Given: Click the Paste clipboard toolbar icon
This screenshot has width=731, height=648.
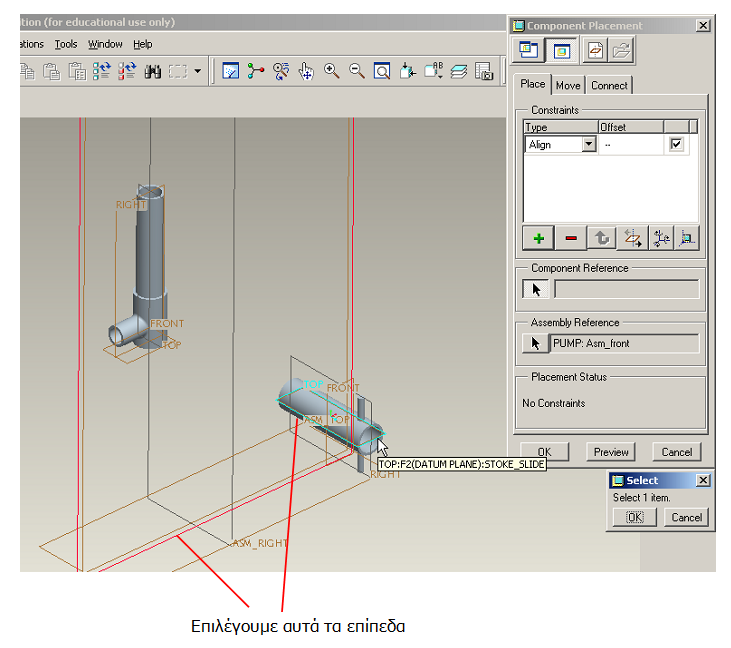Looking at the screenshot, I should (51, 71).
